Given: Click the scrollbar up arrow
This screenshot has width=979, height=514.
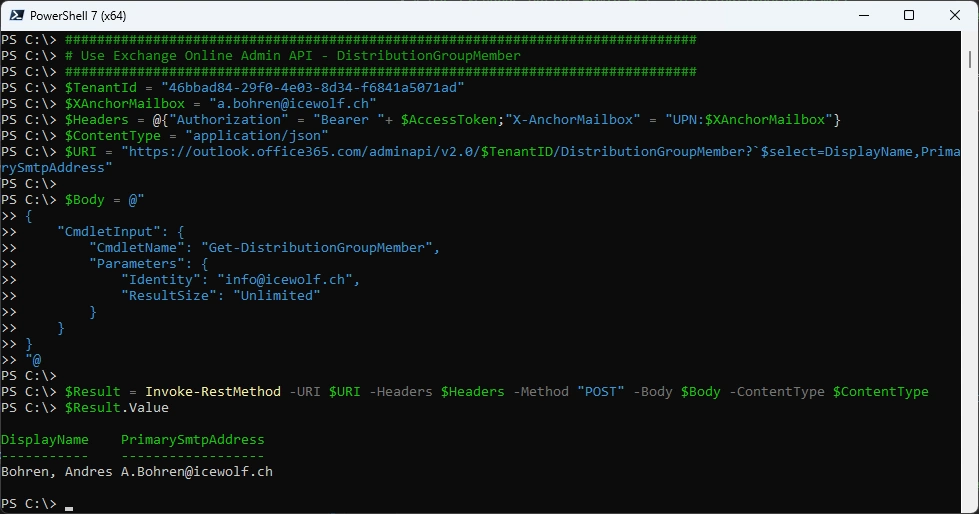Looking at the screenshot, I should tap(970, 40).
